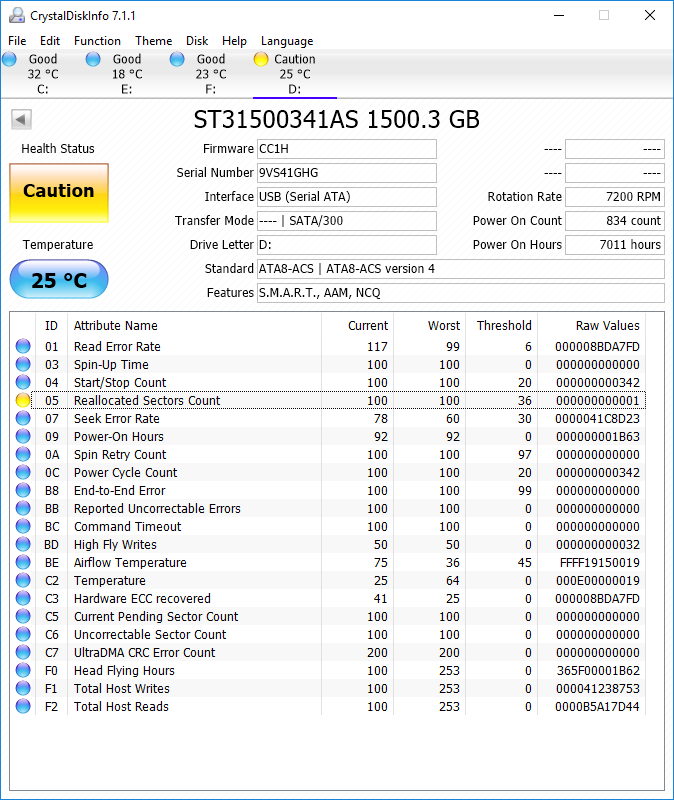Click the Standard field ATA8-ACS version 4

pos(461,269)
